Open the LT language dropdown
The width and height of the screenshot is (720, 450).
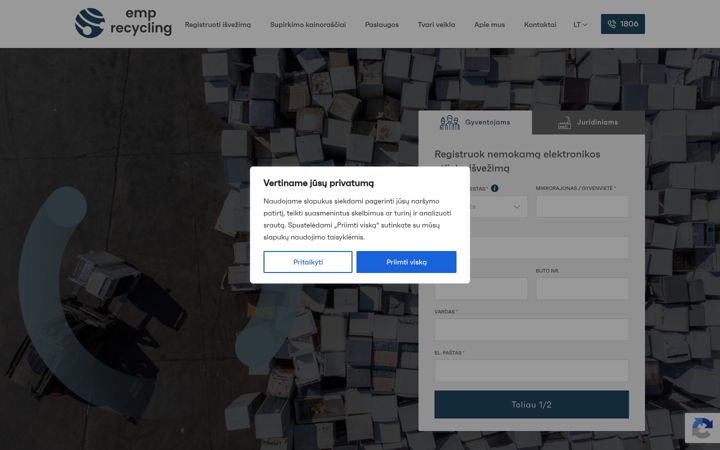(x=580, y=25)
